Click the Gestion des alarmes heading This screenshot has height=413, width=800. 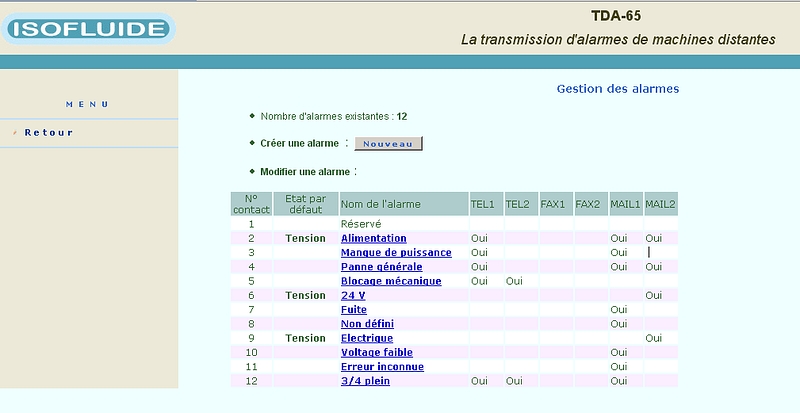pos(618,89)
